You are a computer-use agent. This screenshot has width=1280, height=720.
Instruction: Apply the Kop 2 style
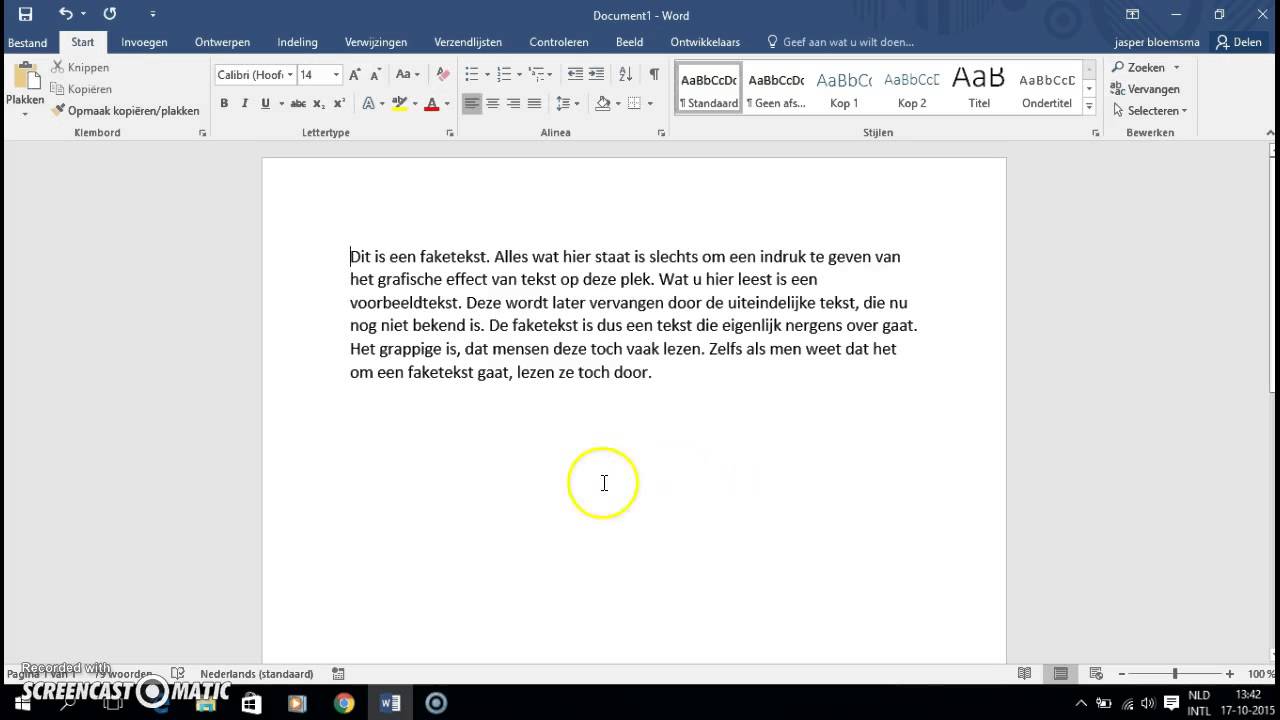(912, 89)
